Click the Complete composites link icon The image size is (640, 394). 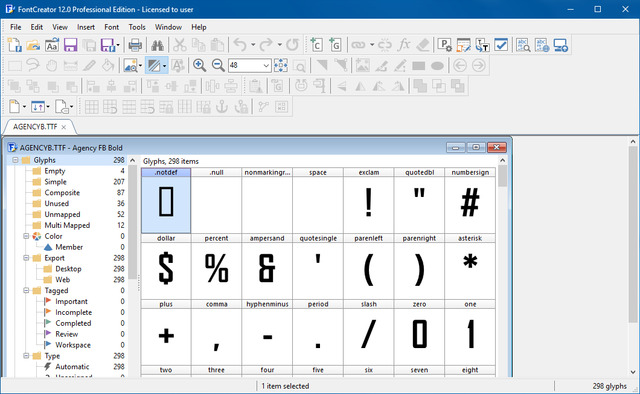point(358,45)
